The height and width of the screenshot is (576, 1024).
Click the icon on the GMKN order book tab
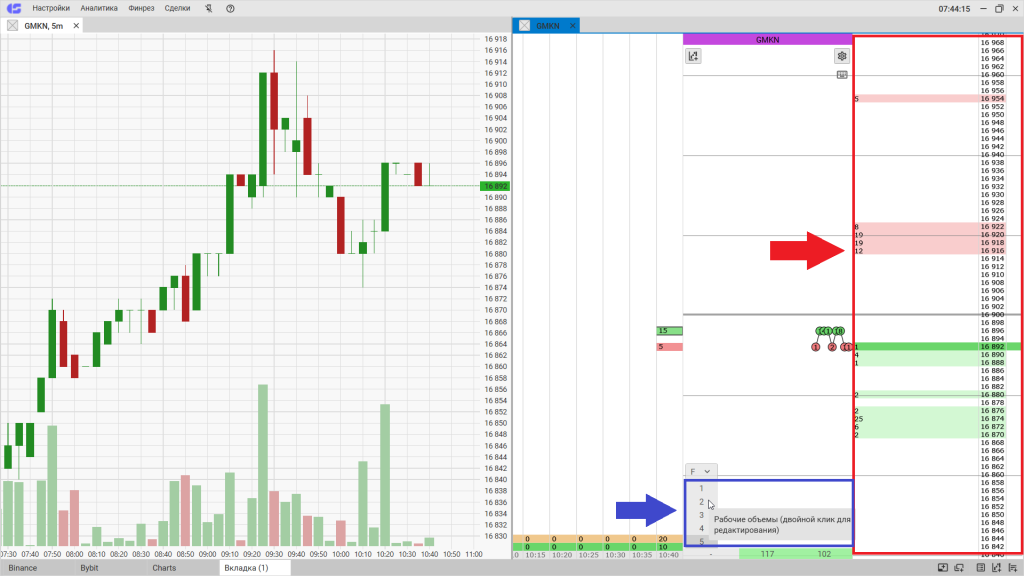tap(524, 25)
